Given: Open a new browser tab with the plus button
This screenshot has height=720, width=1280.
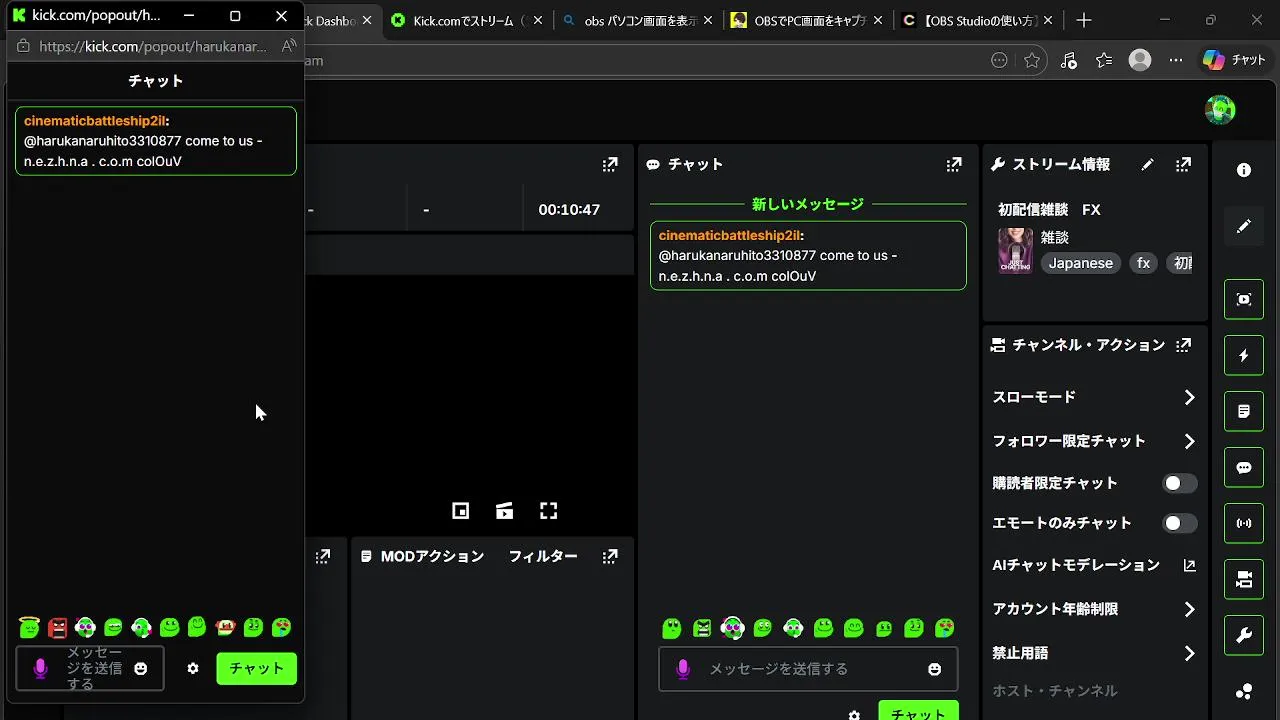Looking at the screenshot, I should [1084, 20].
